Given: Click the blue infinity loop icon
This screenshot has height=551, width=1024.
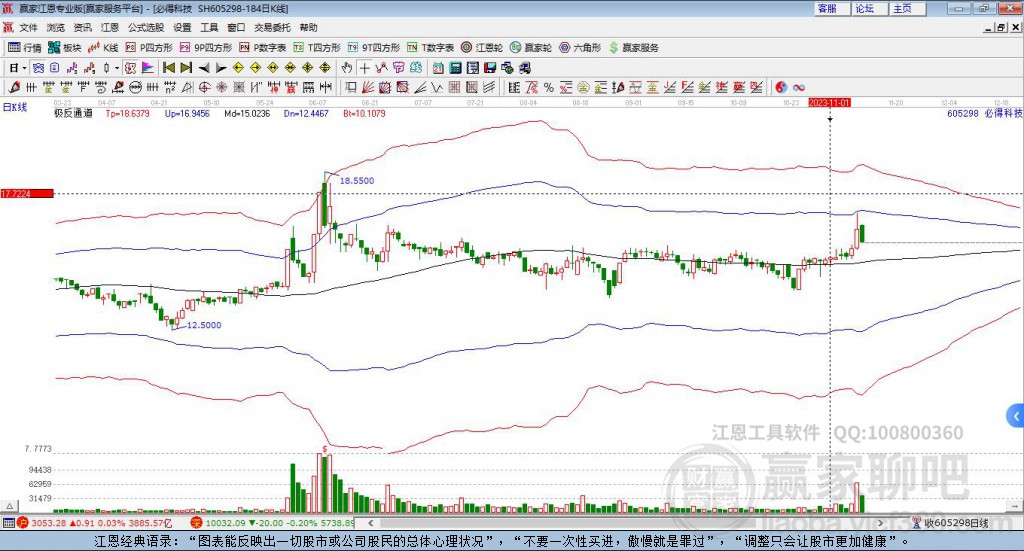Looking at the screenshot, I should pos(798,87).
